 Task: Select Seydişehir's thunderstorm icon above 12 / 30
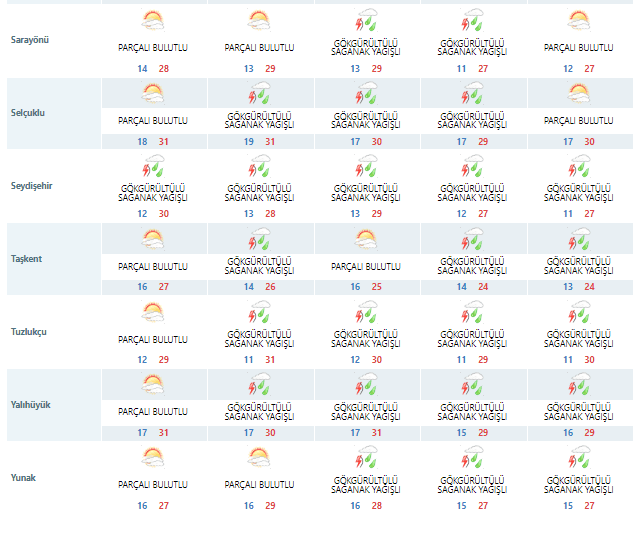152,167
